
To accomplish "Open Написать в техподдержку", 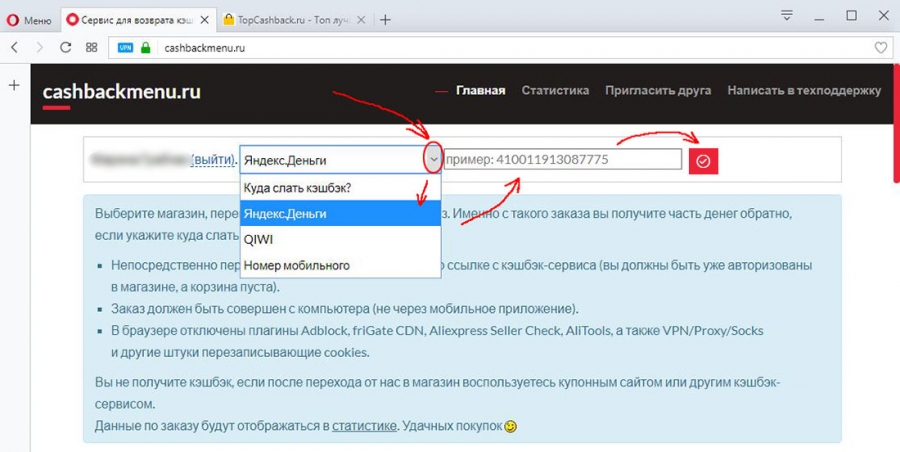I will (804, 91).
